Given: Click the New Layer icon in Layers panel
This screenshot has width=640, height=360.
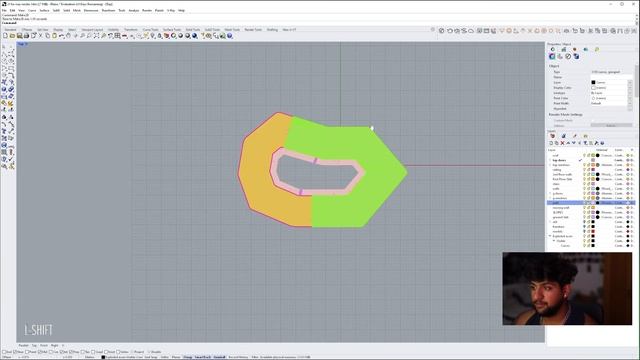Looking at the screenshot, I should (551, 143).
